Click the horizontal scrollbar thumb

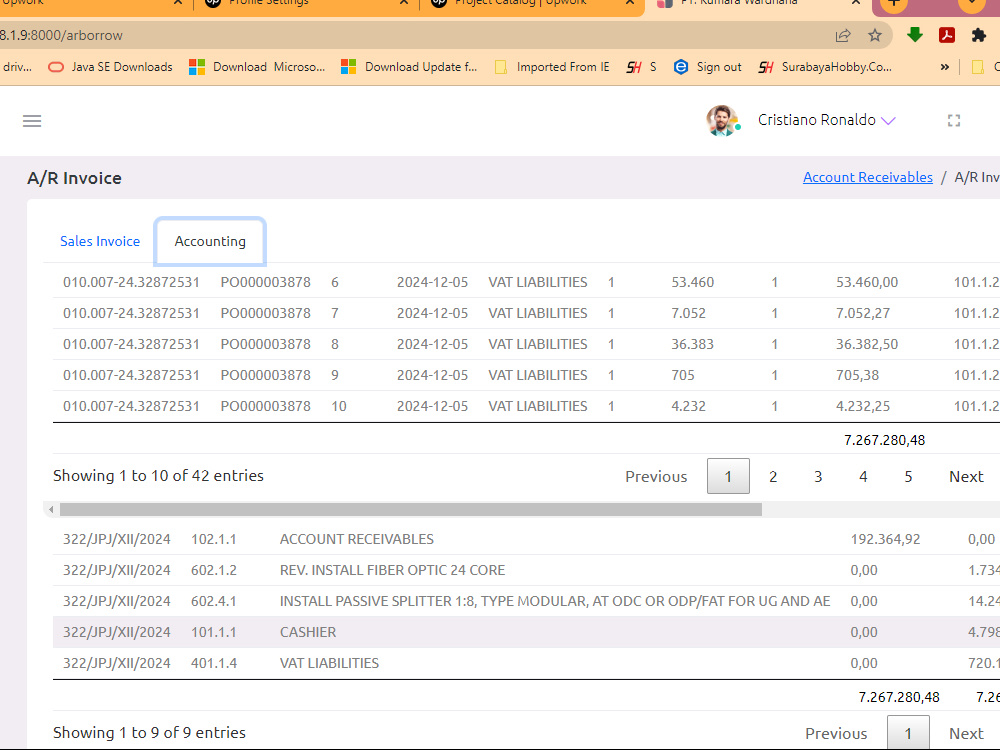pyautogui.click(x=411, y=510)
